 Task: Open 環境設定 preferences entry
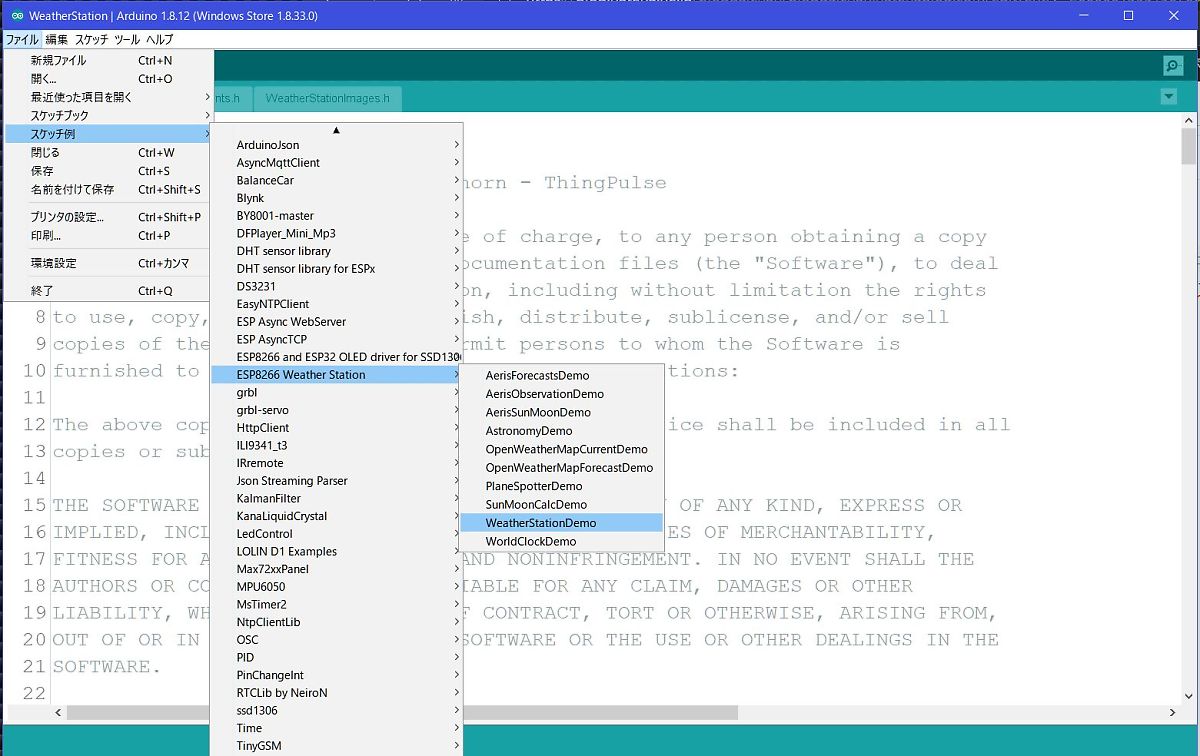point(108,263)
